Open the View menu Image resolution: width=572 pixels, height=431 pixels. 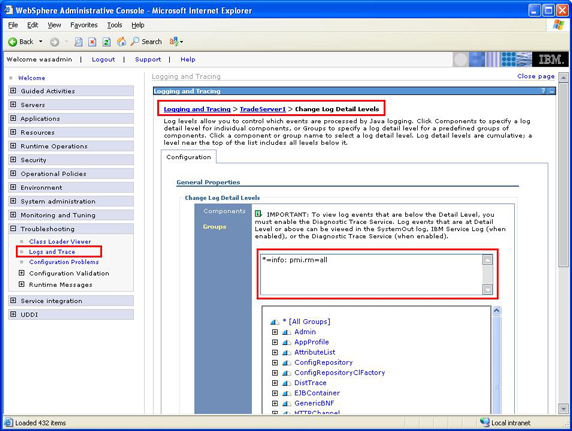[x=54, y=25]
